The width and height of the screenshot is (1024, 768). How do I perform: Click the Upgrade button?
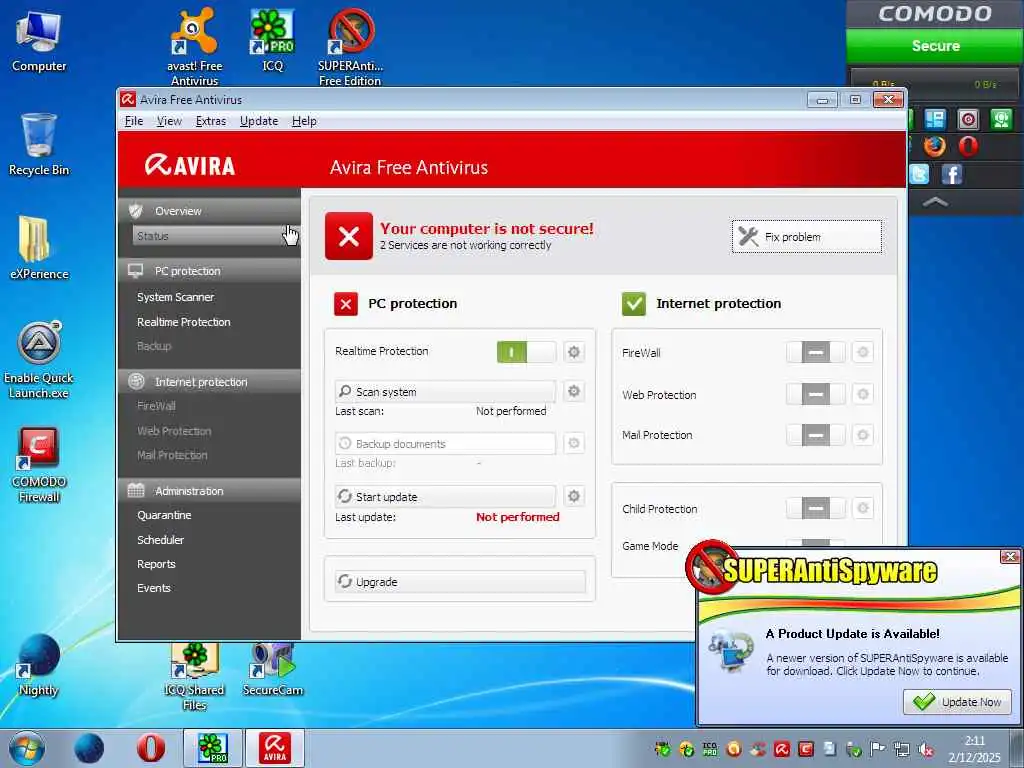click(x=460, y=581)
